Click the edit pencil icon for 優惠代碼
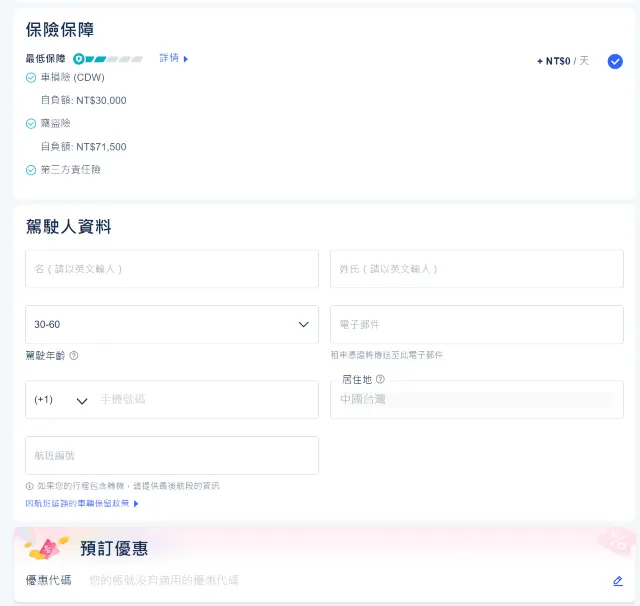The width and height of the screenshot is (640, 606). click(617, 580)
